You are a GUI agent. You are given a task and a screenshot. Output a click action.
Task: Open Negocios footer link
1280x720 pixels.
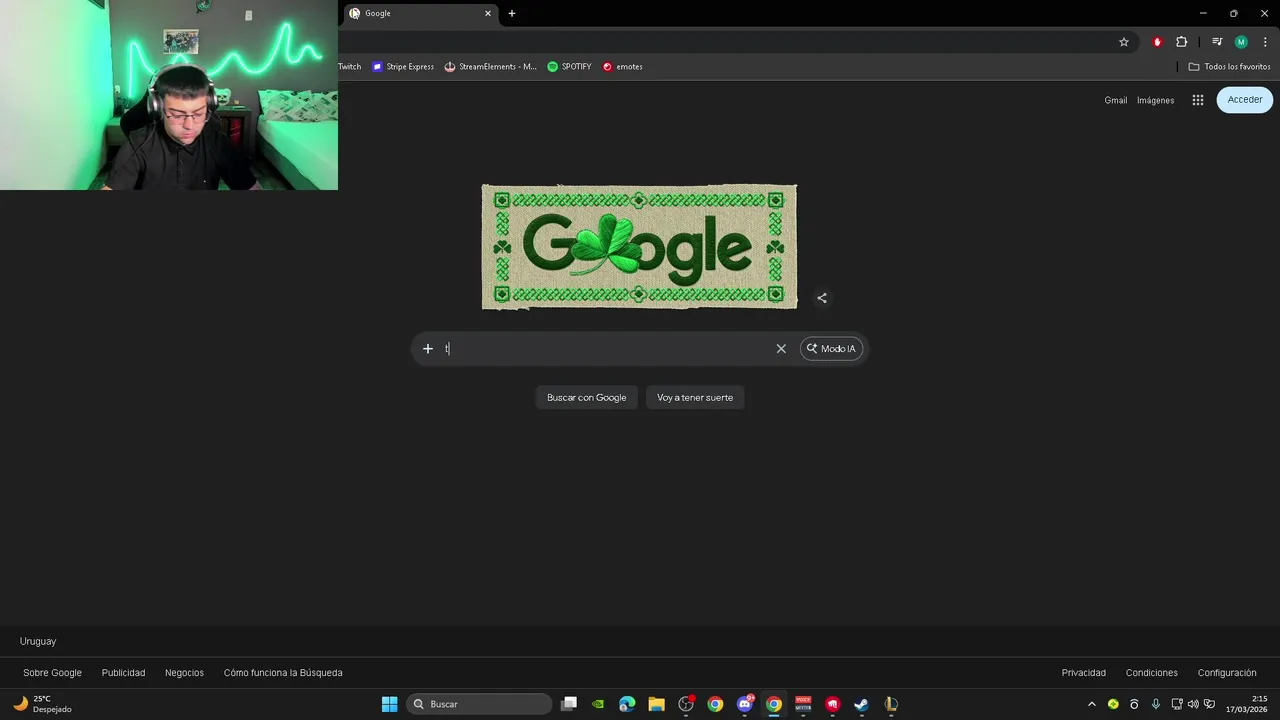point(184,673)
